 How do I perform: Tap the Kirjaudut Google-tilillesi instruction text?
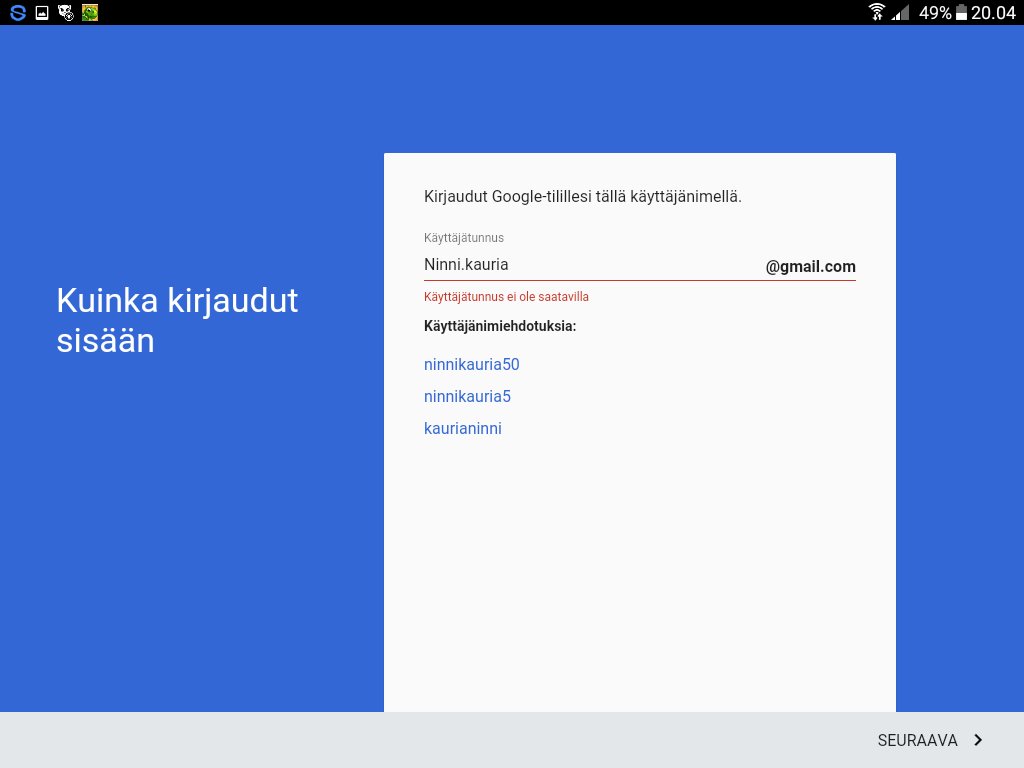(583, 197)
